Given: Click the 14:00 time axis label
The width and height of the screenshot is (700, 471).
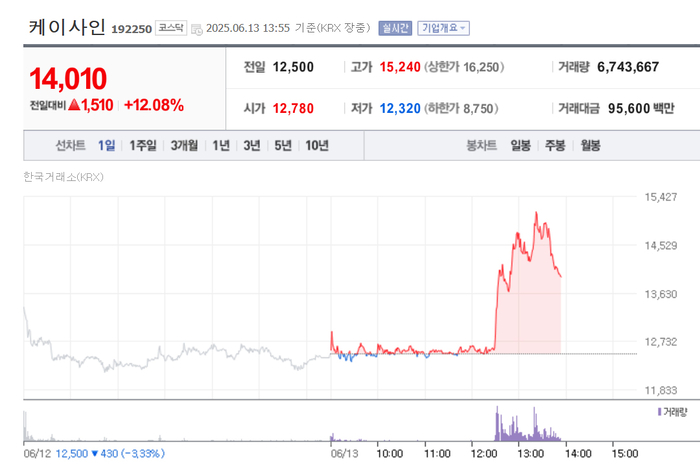Looking at the screenshot, I should pos(578,454).
